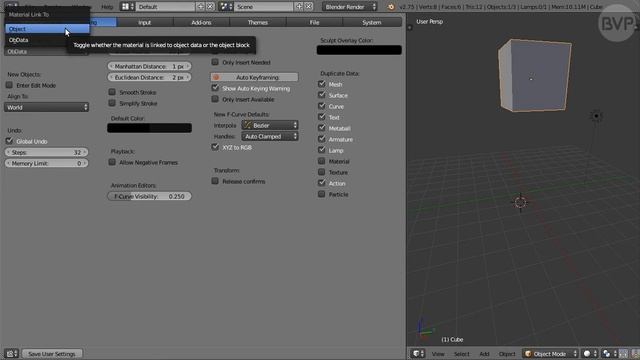This screenshot has width=640, height=360.
Task: Change the Undo Memory Limit value
Action: (x=46, y=163)
